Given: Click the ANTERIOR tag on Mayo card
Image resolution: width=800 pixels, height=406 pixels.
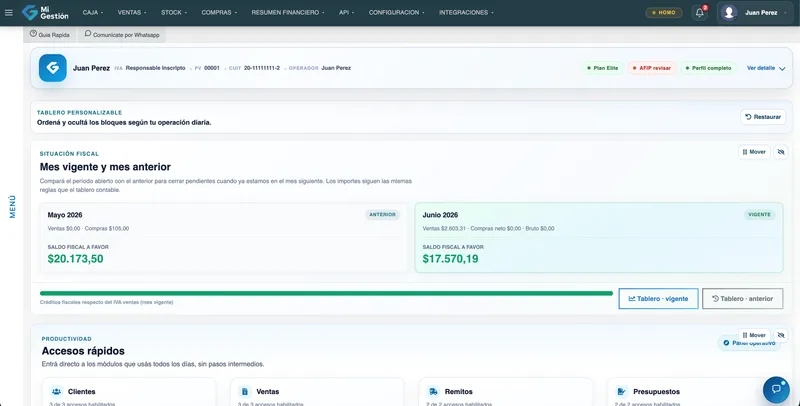Looking at the screenshot, I should pos(383,215).
